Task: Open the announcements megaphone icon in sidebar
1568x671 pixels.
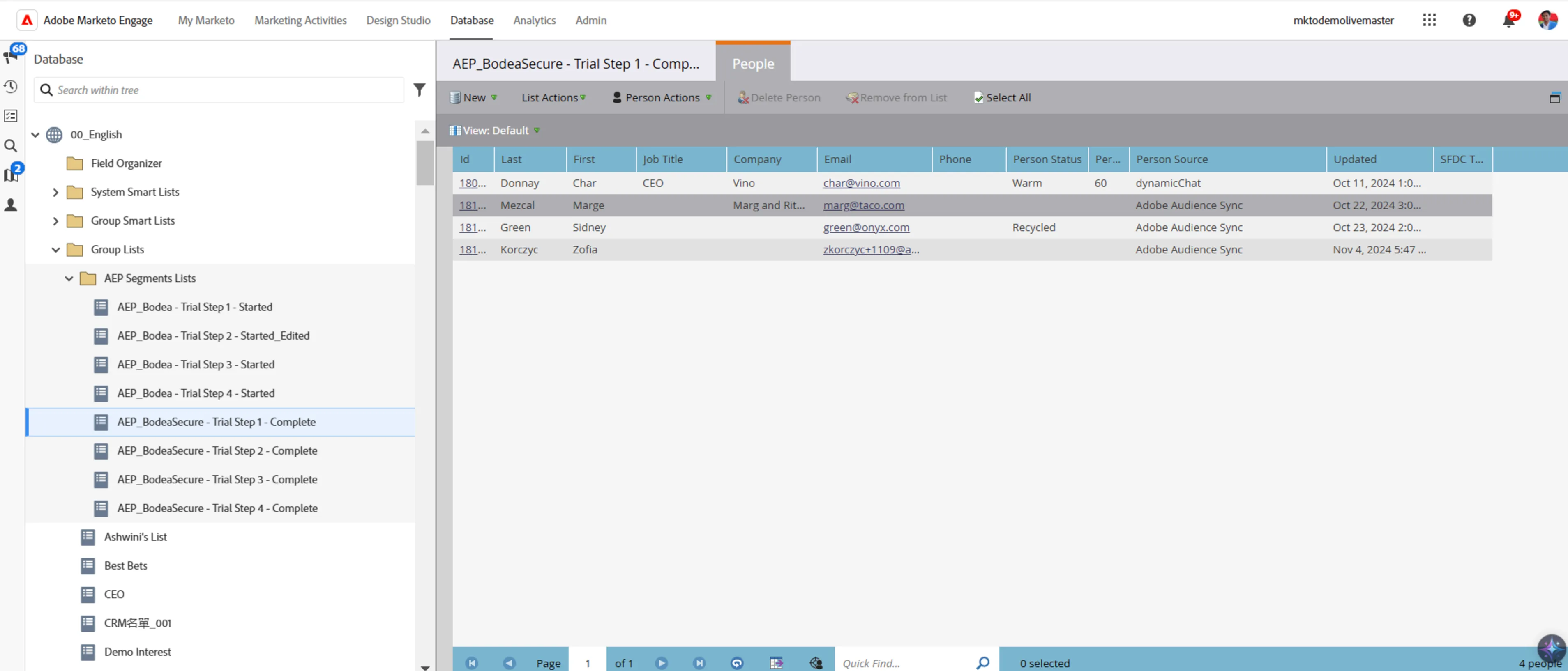Action: [10, 57]
